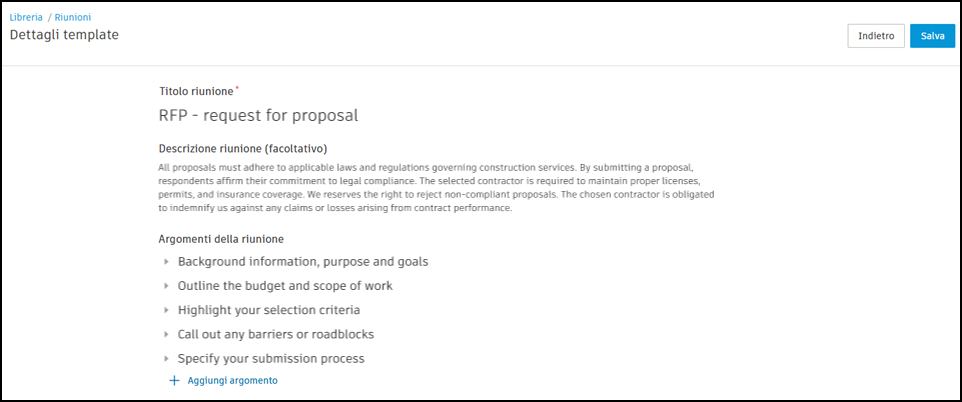Click the plus icon beside Aggiungi argomento
The height and width of the screenshot is (402, 962).
(174, 381)
